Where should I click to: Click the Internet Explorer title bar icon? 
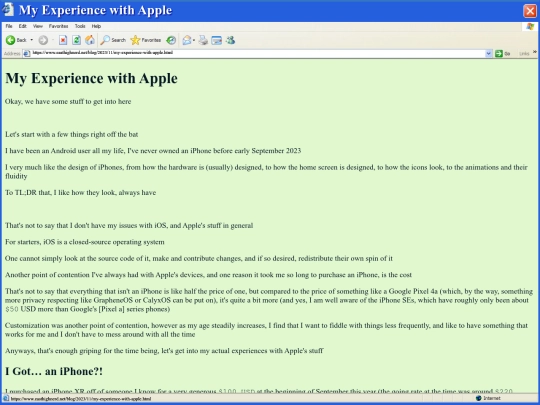pyautogui.click(x=8, y=10)
